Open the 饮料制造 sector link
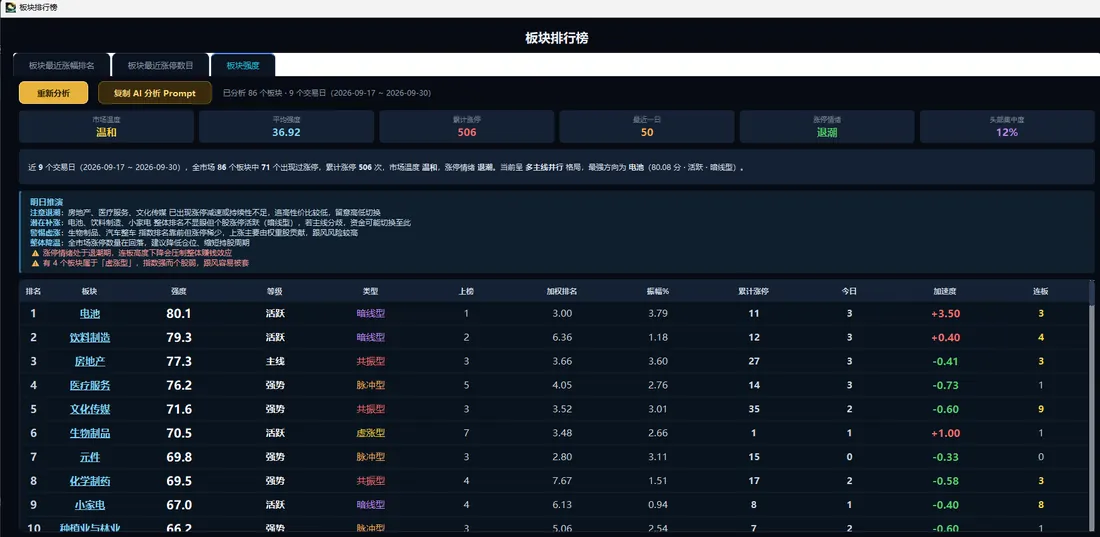 point(90,338)
